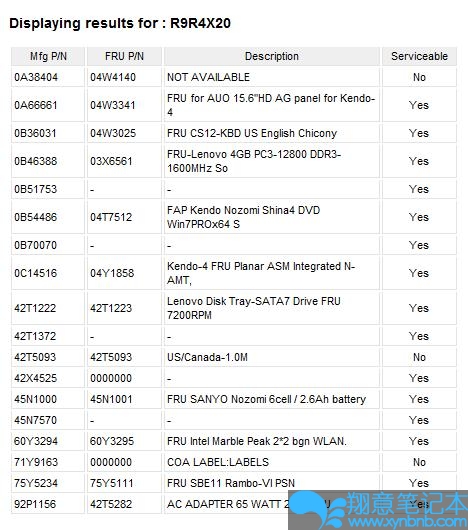This screenshot has width=468, height=530.
Task: Select Mfg part number 0B51753
Action: coord(35,189)
